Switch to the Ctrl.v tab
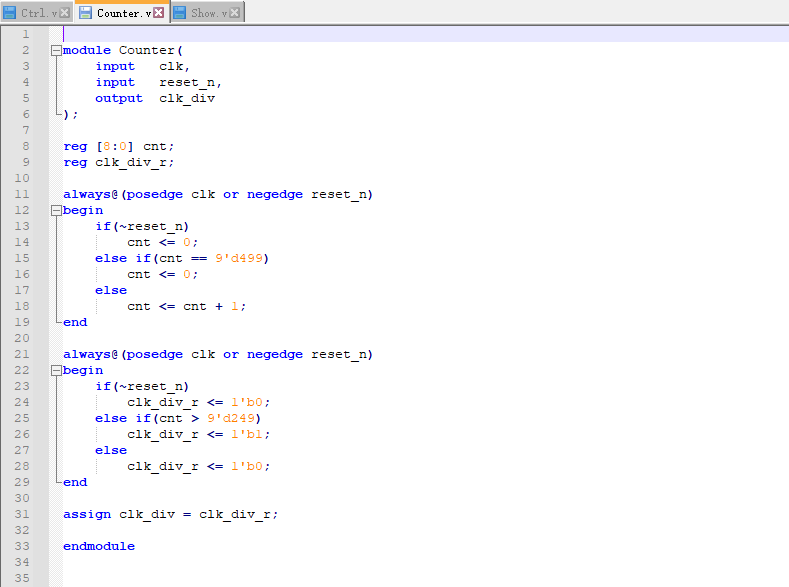789x587 pixels. [36, 13]
